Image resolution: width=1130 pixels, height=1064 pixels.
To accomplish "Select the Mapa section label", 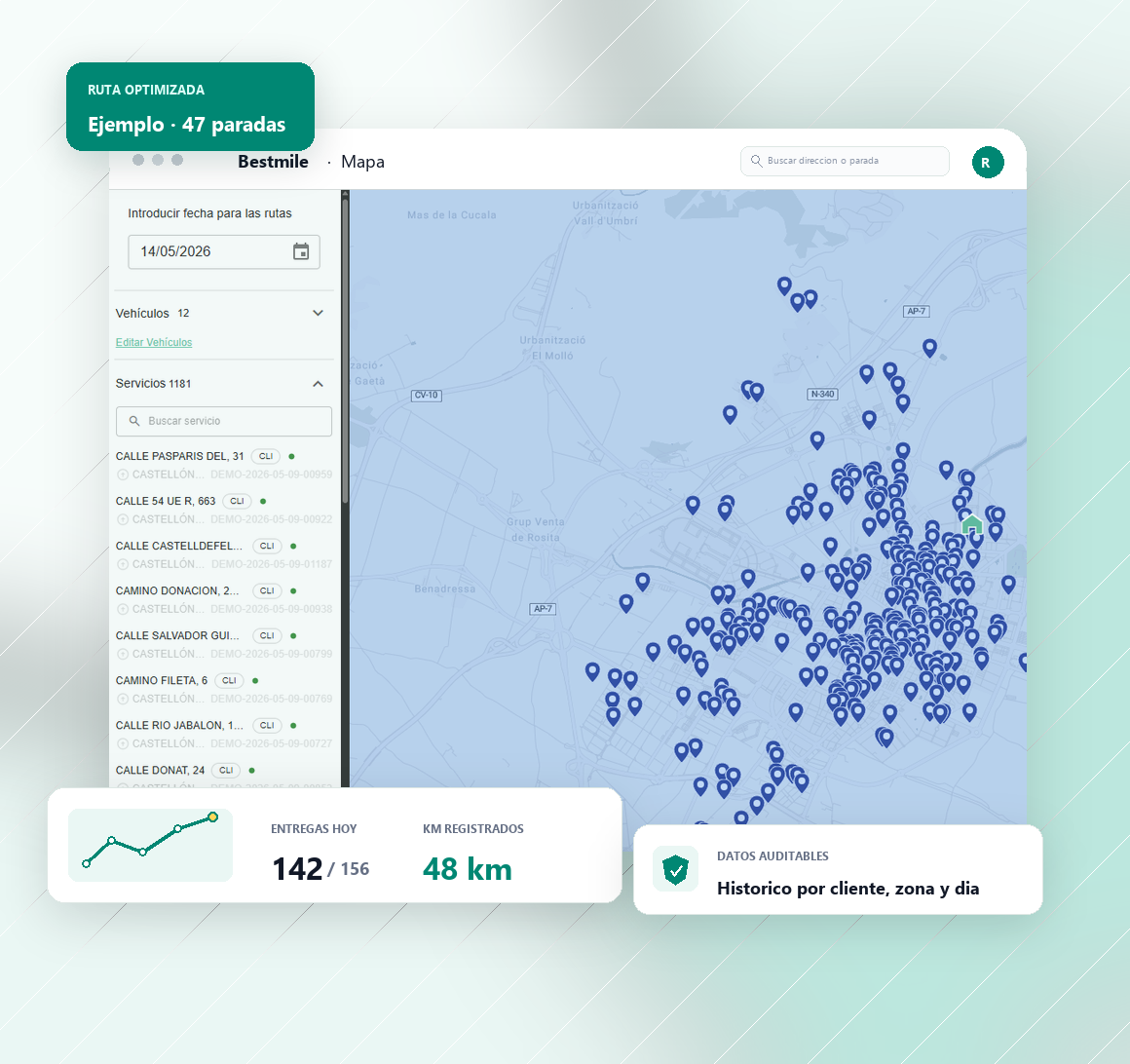I will coord(362,162).
